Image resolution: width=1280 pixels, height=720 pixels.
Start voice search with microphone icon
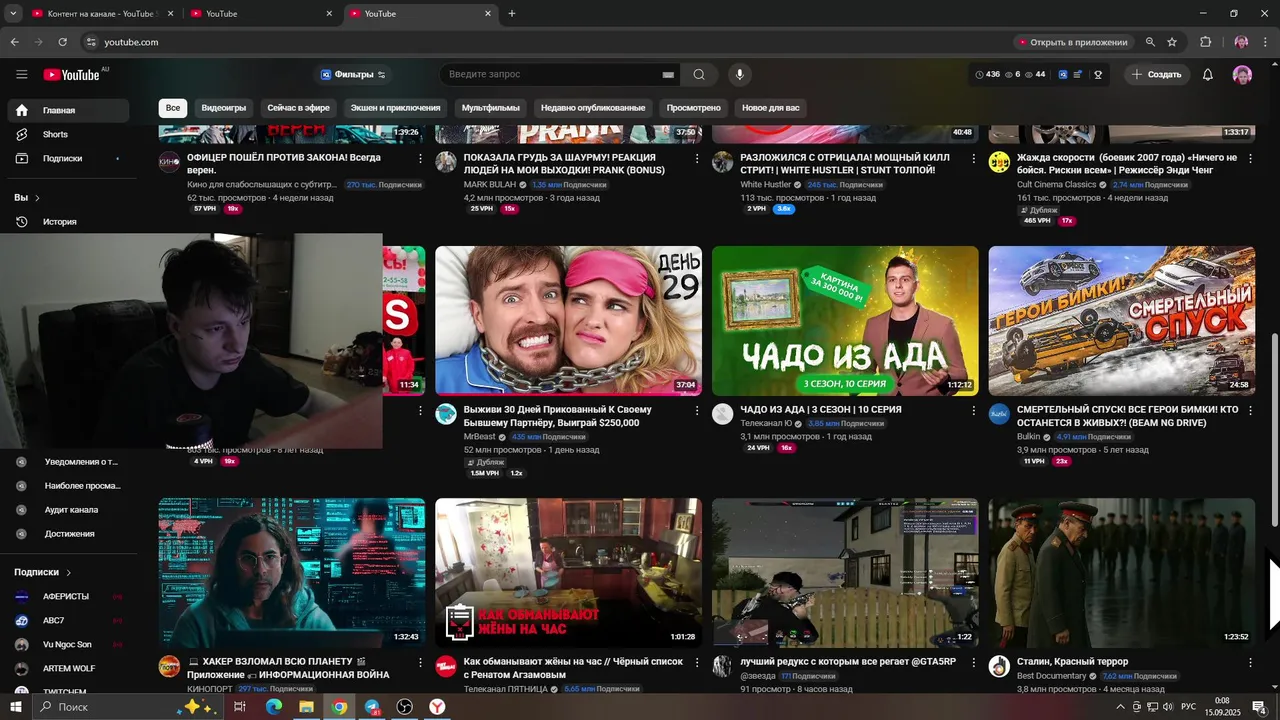tap(740, 74)
